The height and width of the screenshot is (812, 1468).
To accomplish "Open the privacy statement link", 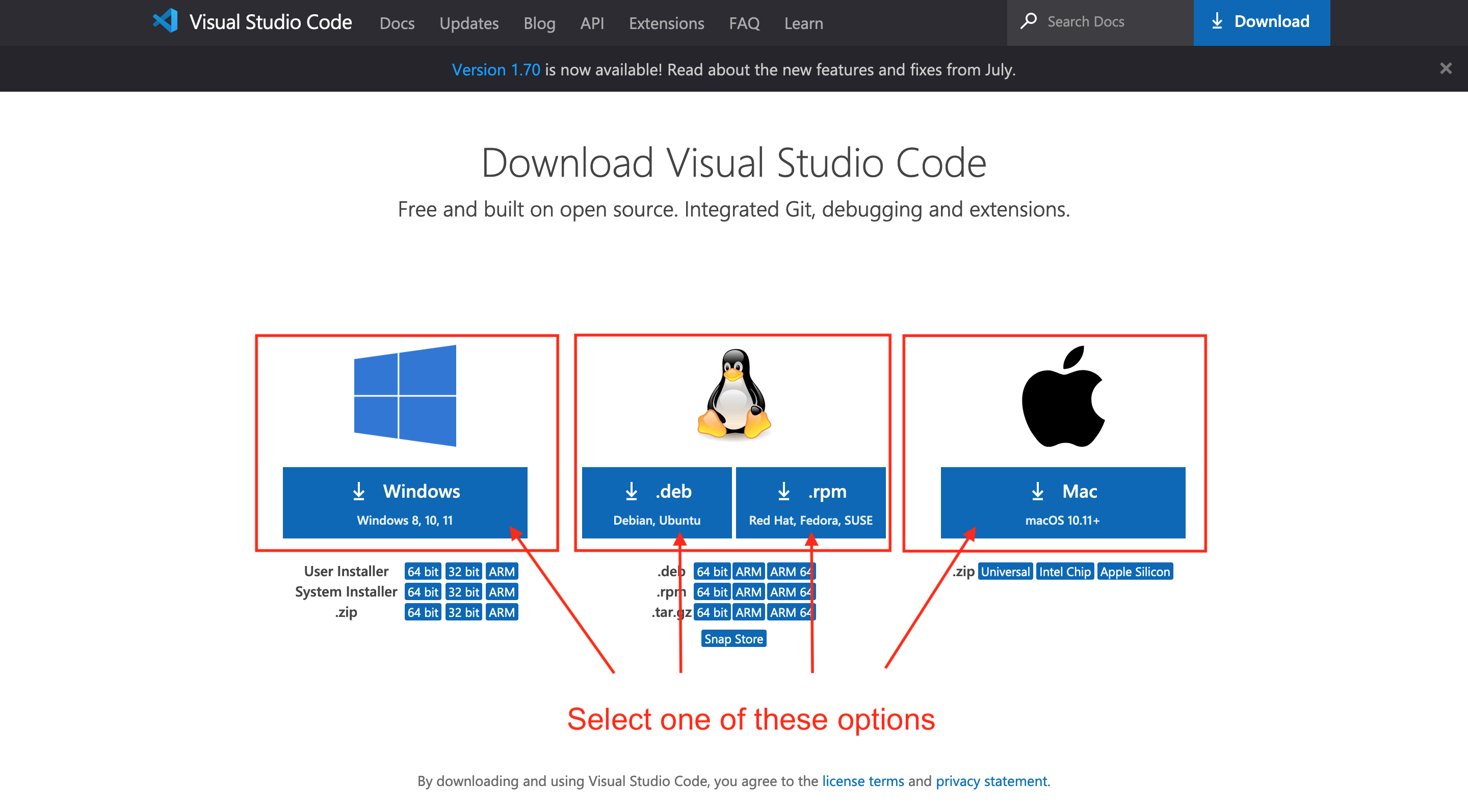I will [x=991, y=781].
